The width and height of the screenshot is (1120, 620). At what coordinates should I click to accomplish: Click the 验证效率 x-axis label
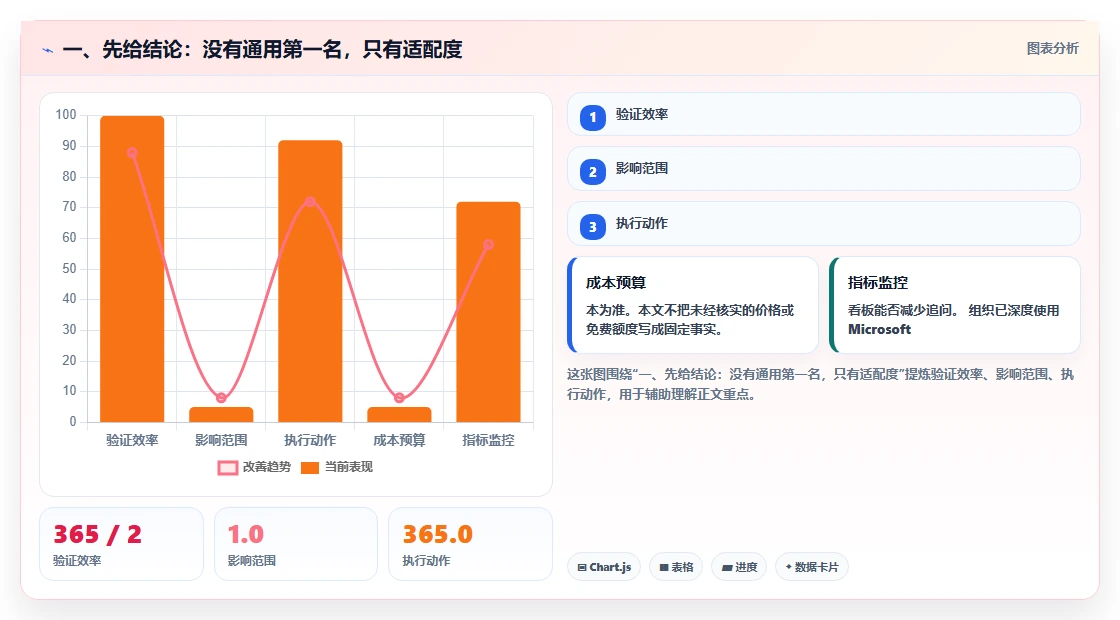[132, 441]
